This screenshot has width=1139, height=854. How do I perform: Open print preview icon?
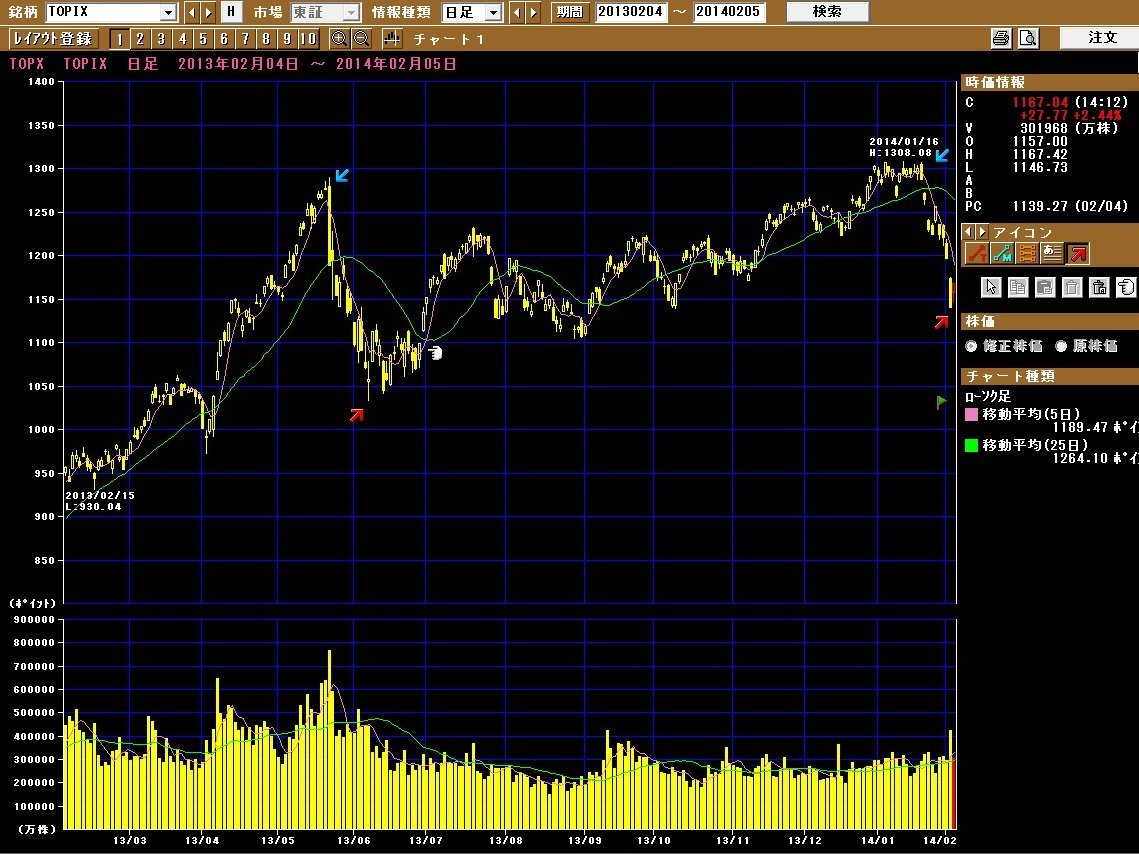[x=1028, y=38]
